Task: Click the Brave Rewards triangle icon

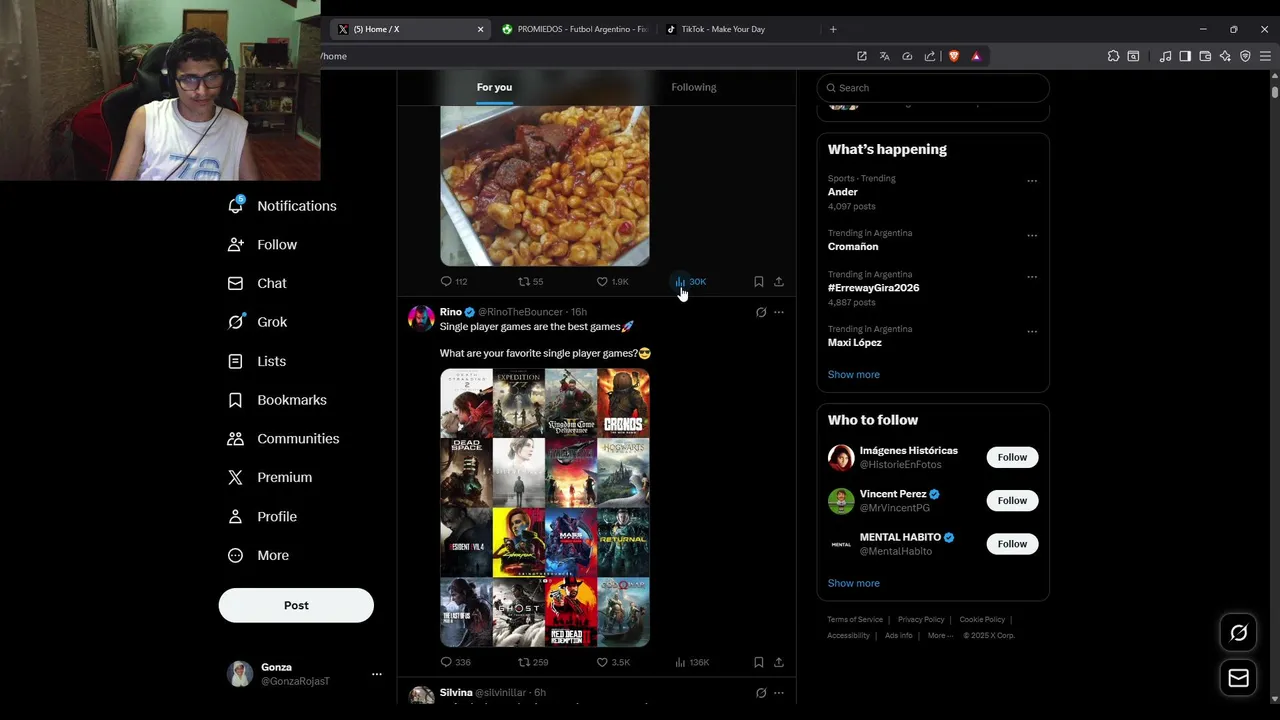Action: pos(976,56)
